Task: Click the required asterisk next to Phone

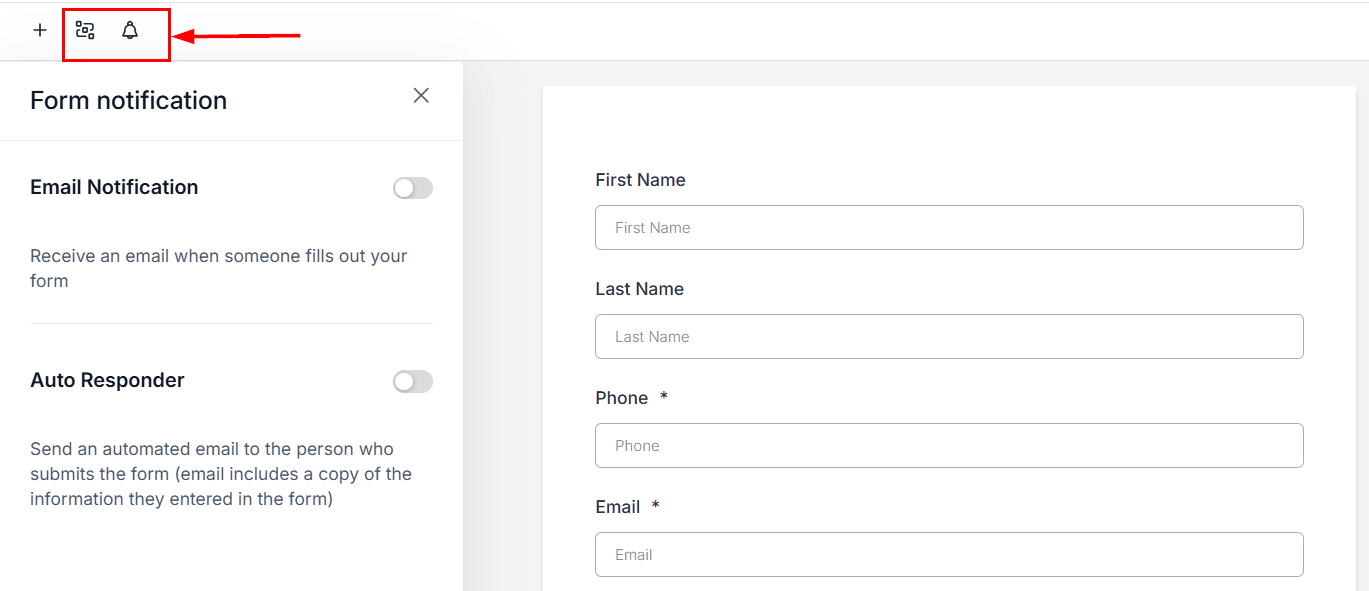Action: click(x=664, y=397)
